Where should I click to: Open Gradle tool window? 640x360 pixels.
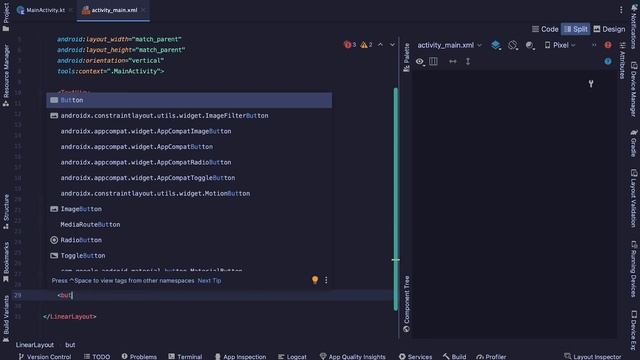[633, 143]
